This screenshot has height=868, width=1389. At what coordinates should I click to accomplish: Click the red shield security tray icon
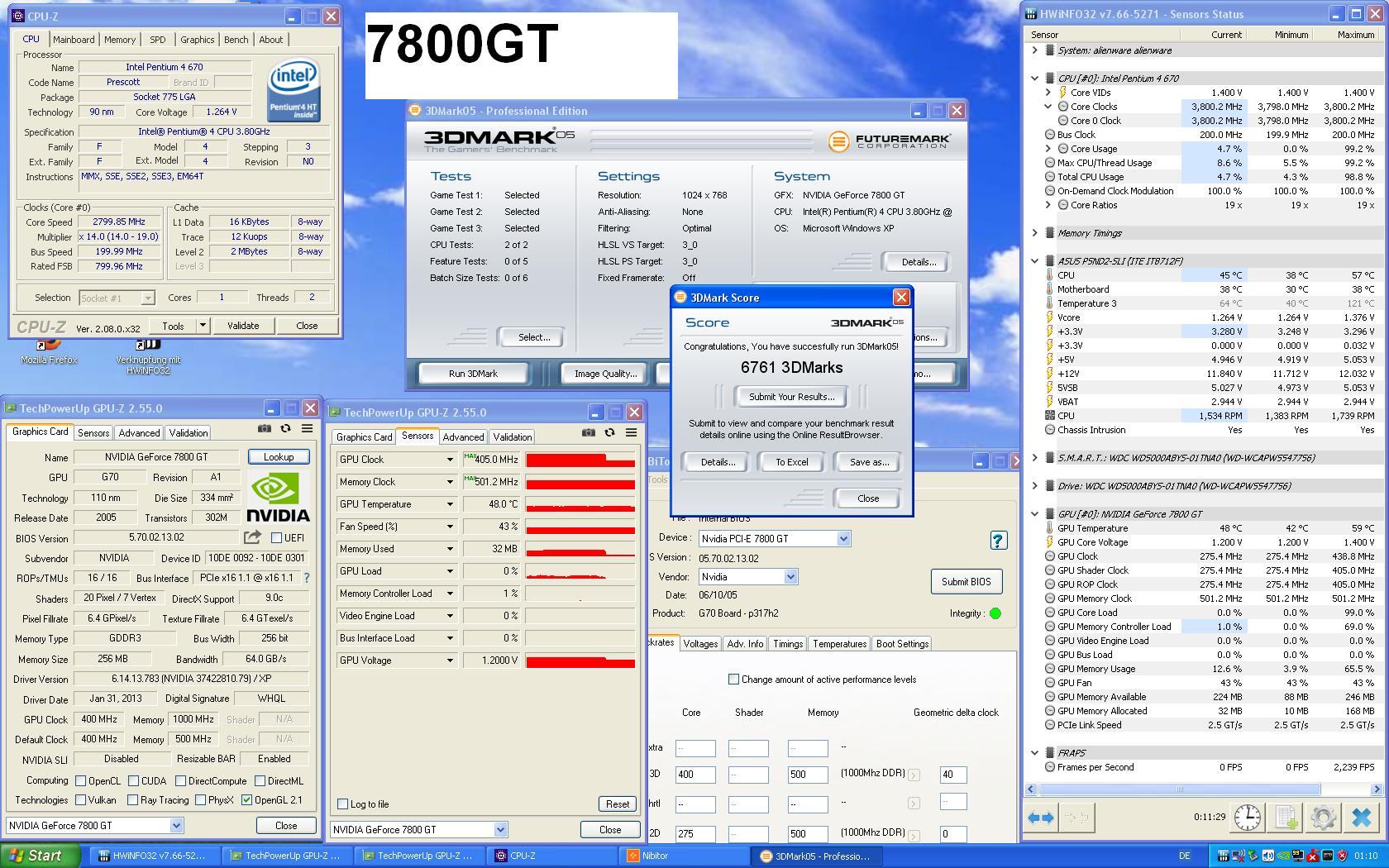[1342, 856]
